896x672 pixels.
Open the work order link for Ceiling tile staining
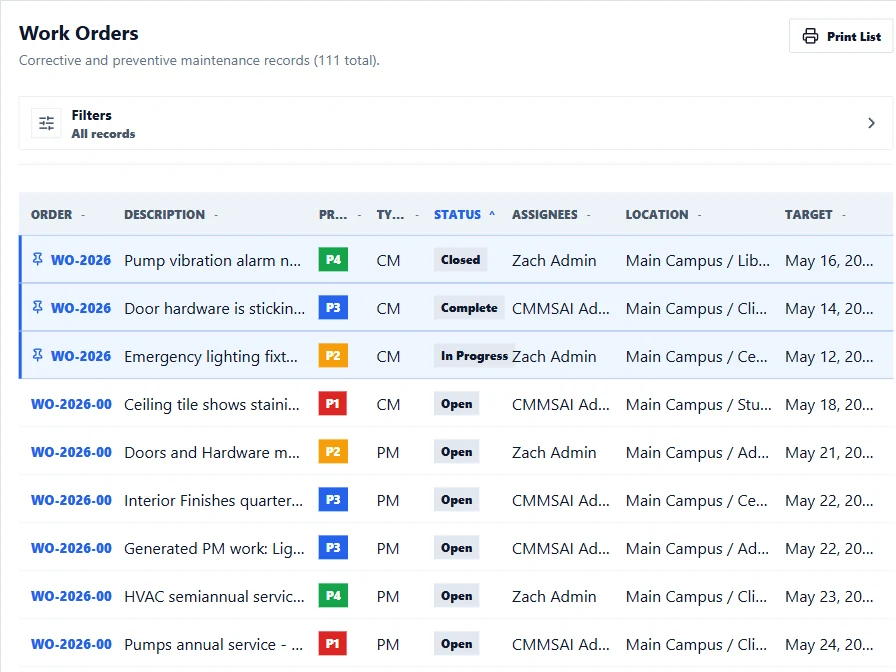click(71, 404)
